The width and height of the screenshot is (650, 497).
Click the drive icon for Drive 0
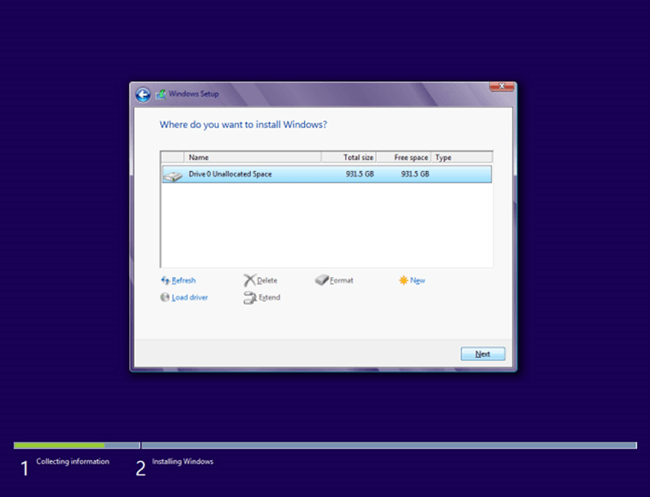[172, 176]
